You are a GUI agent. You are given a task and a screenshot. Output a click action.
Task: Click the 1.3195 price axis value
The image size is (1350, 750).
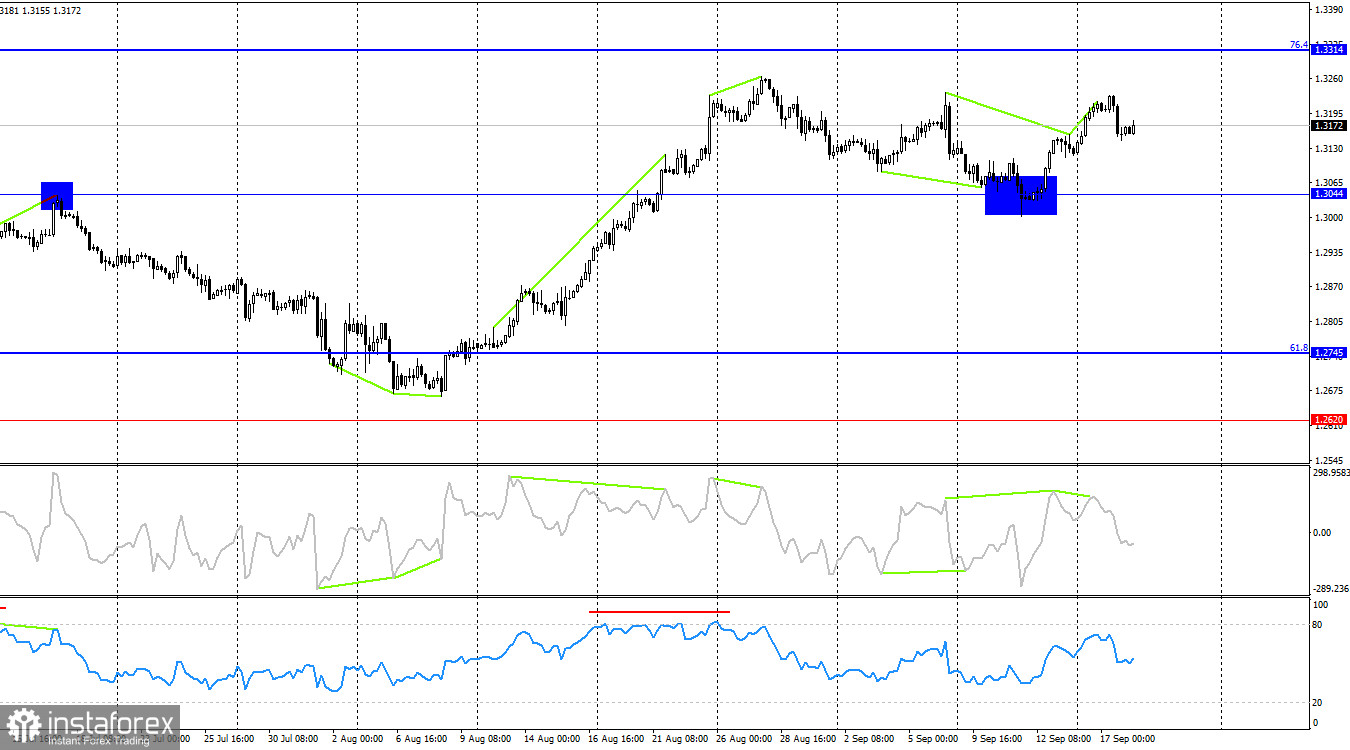coord(1329,114)
